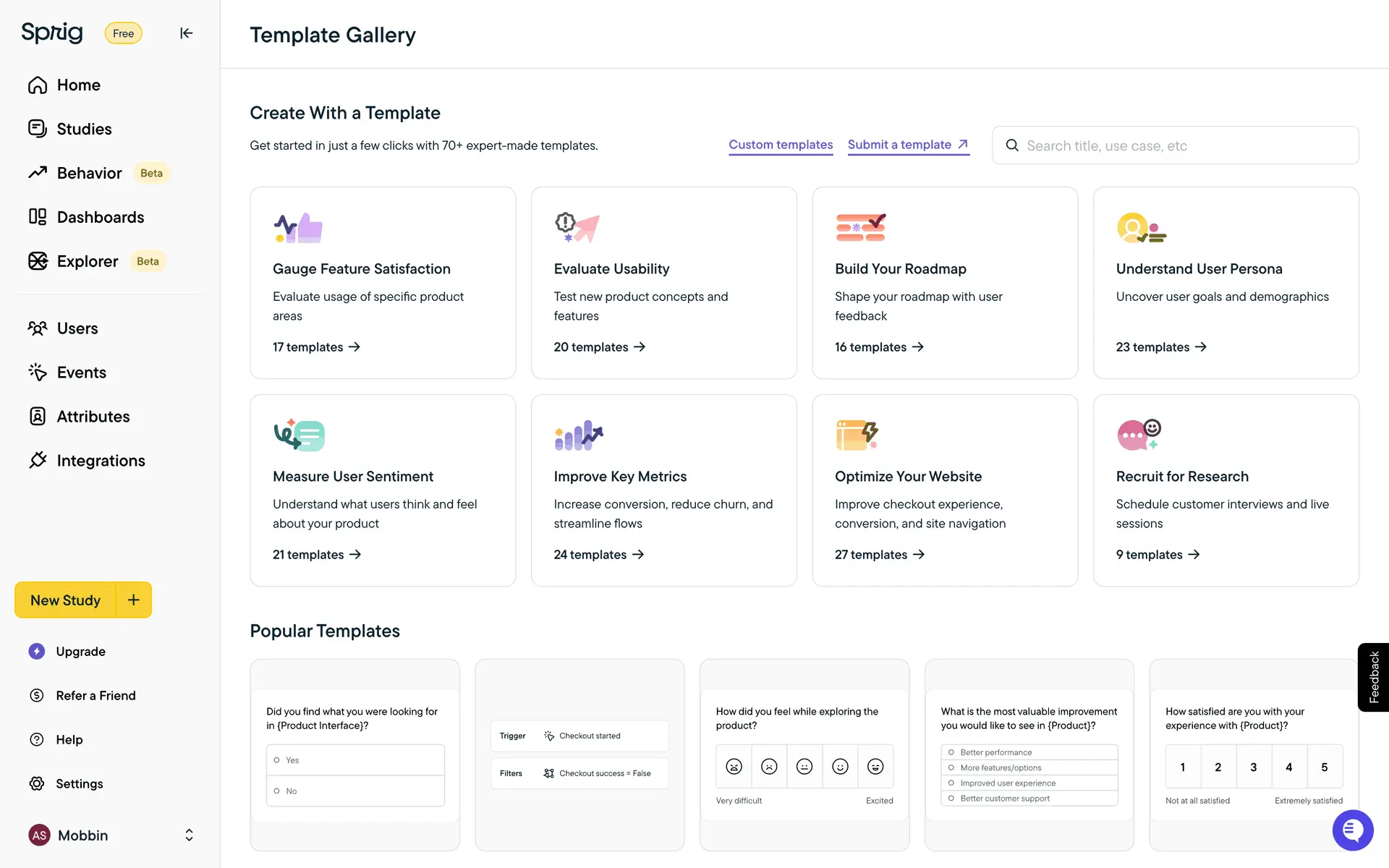Viewport: 1389px width, 868px height.
Task: Click the Custom templates link
Action: 781,145
